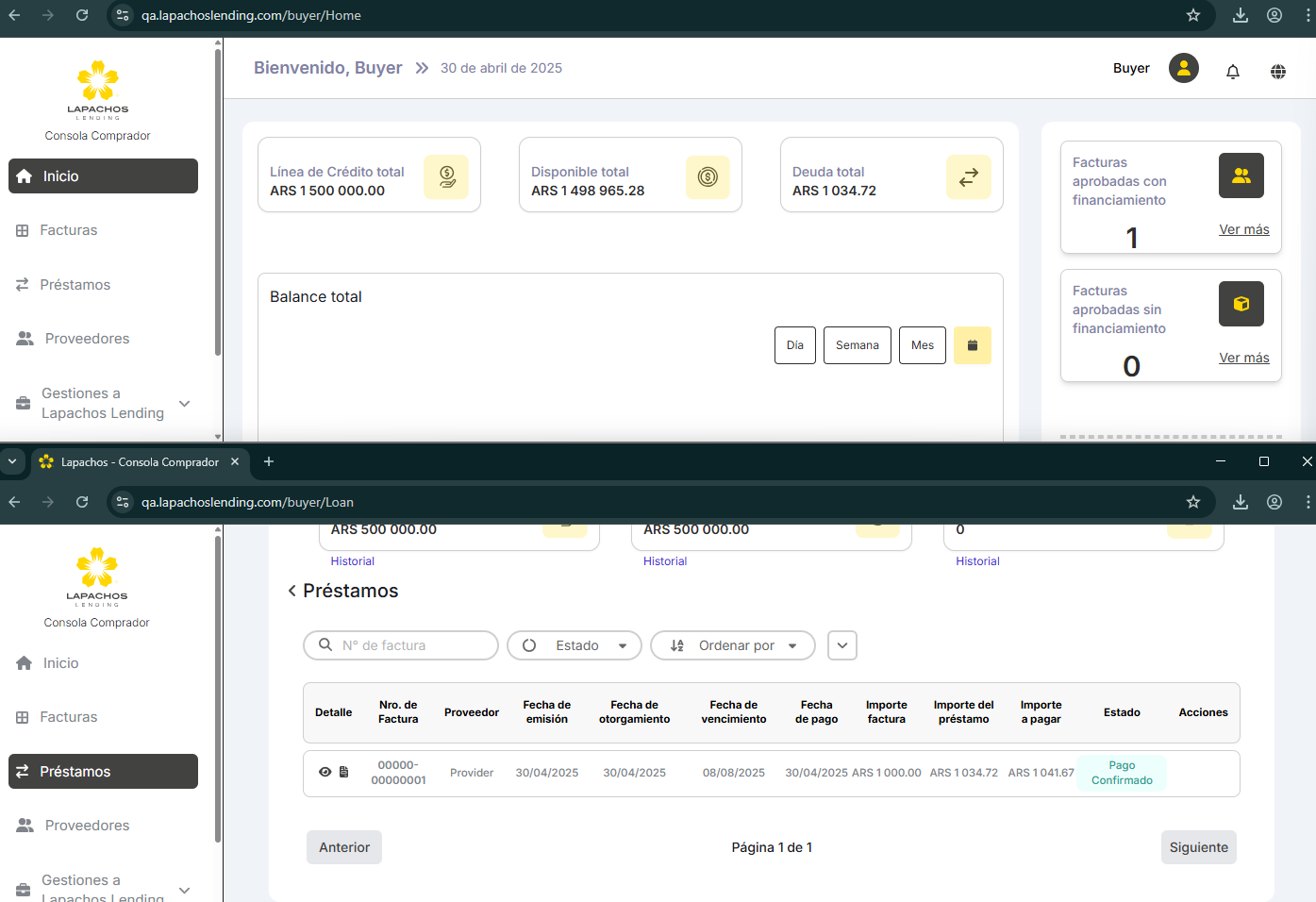Viewport: 1316px width, 902px height.
Task: Click the Deuda total transfer arrows icon
Action: tap(968, 177)
